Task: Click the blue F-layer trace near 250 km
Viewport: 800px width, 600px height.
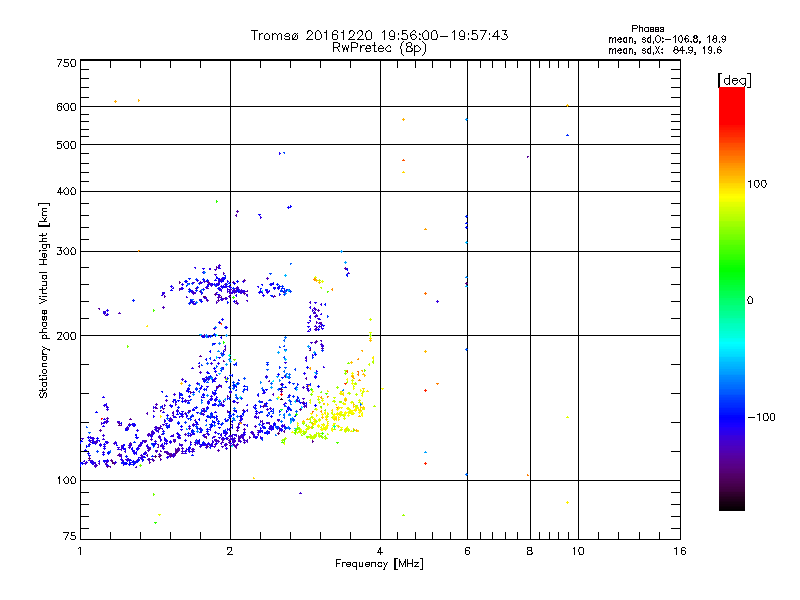Action: point(214,288)
